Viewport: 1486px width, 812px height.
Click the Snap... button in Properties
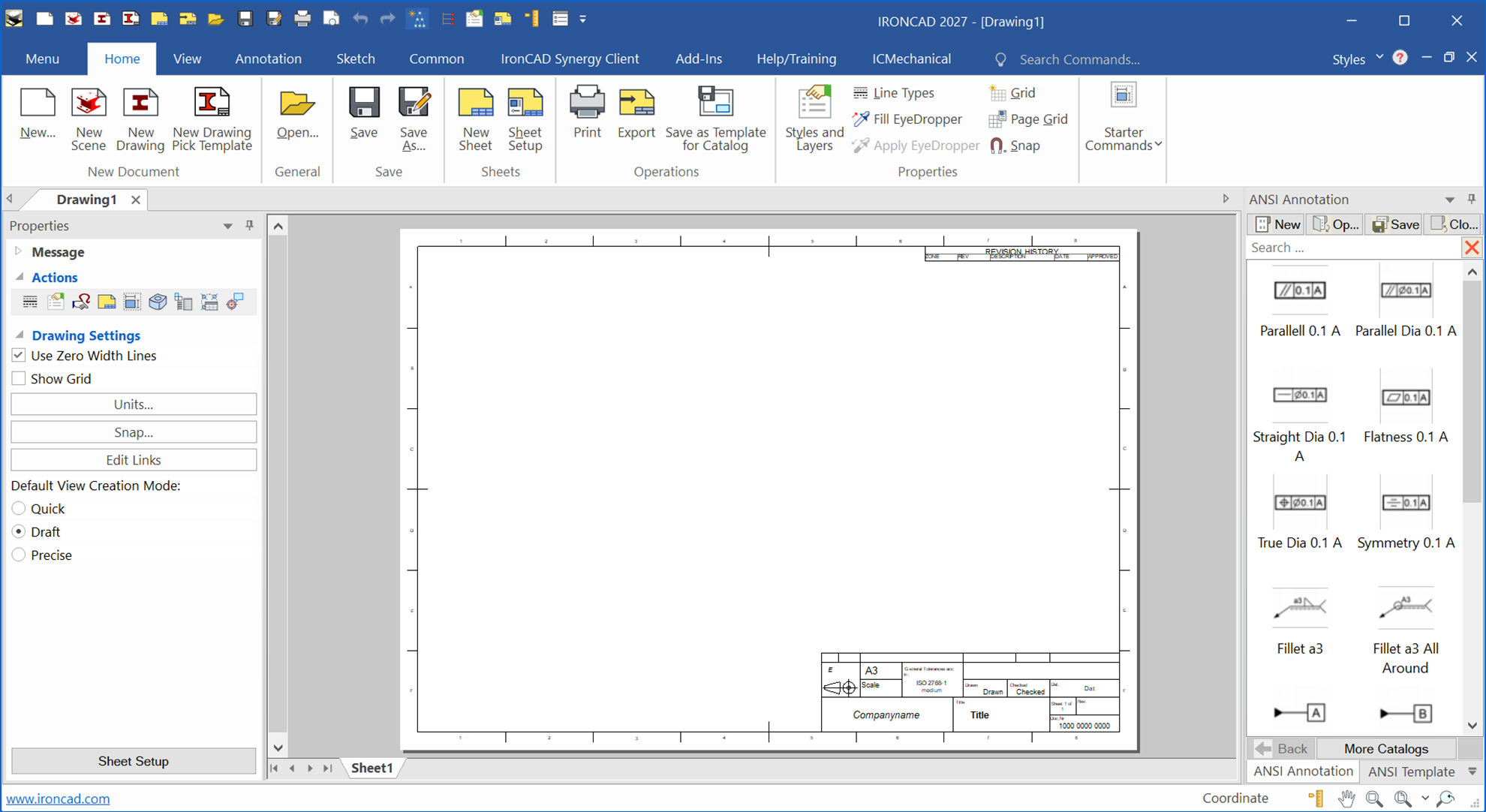coord(134,432)
